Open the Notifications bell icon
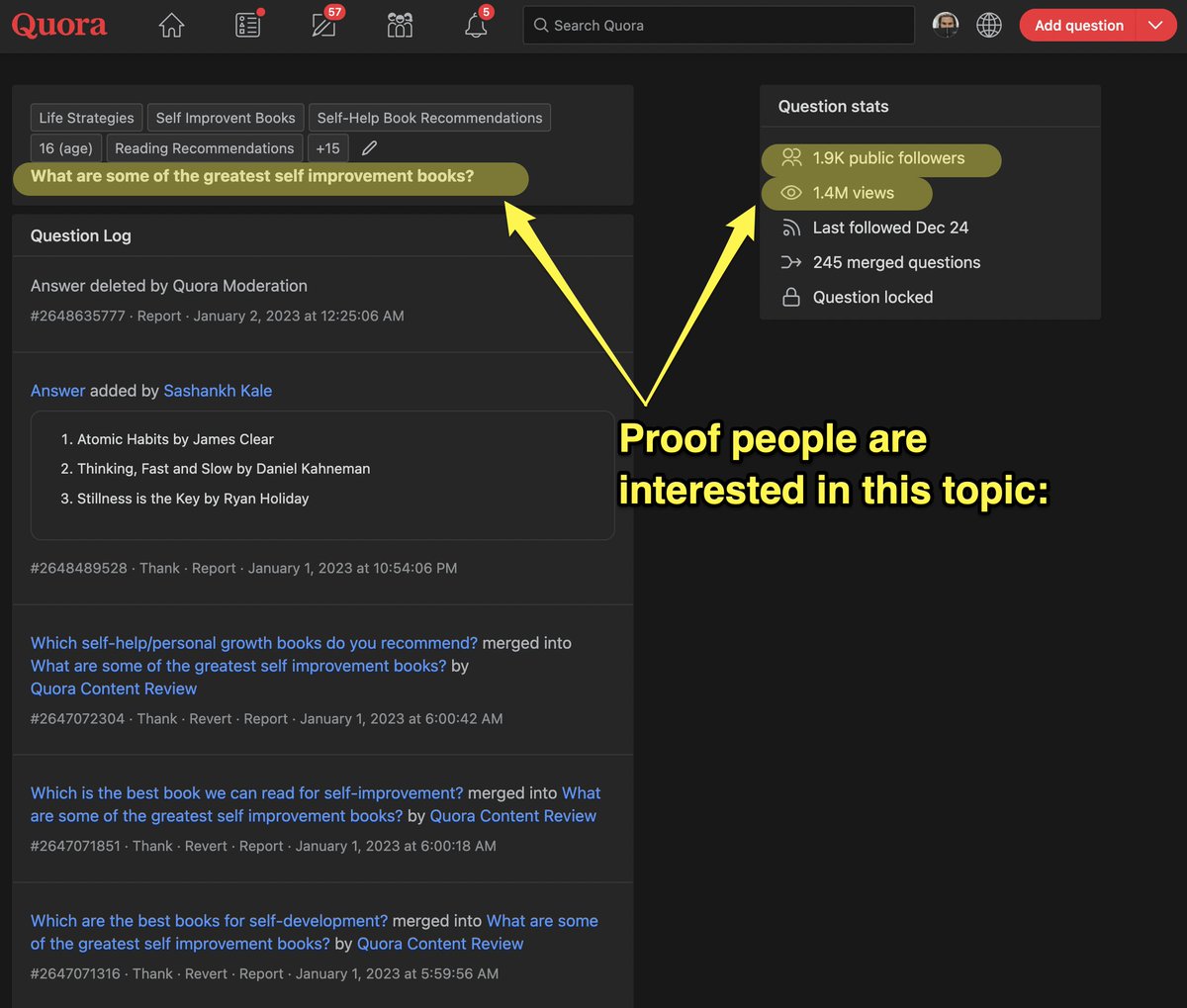This screenshot has width=1187, height=1008. click(477, 24)
